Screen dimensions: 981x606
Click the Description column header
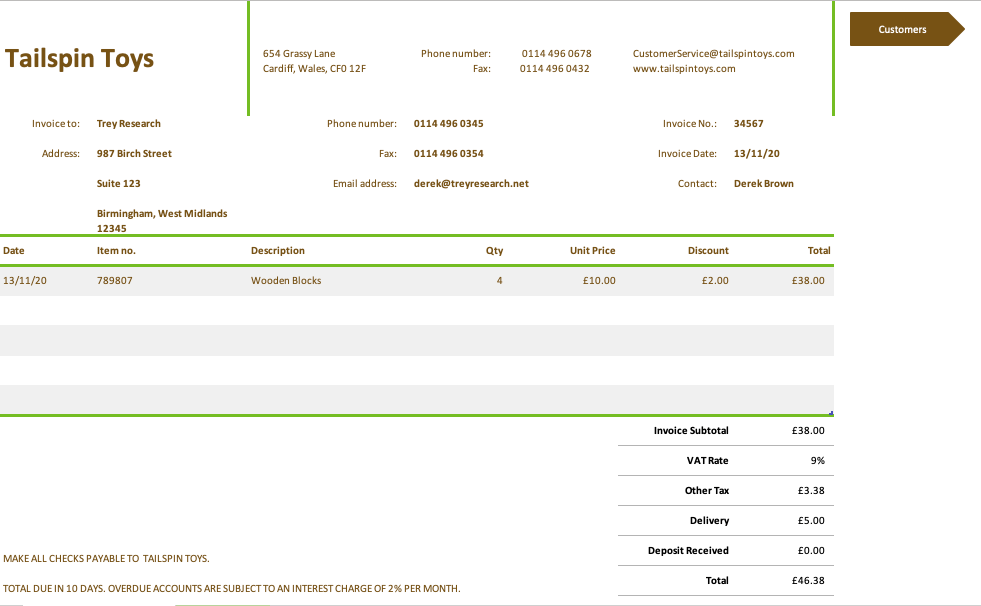click(278, 251)
